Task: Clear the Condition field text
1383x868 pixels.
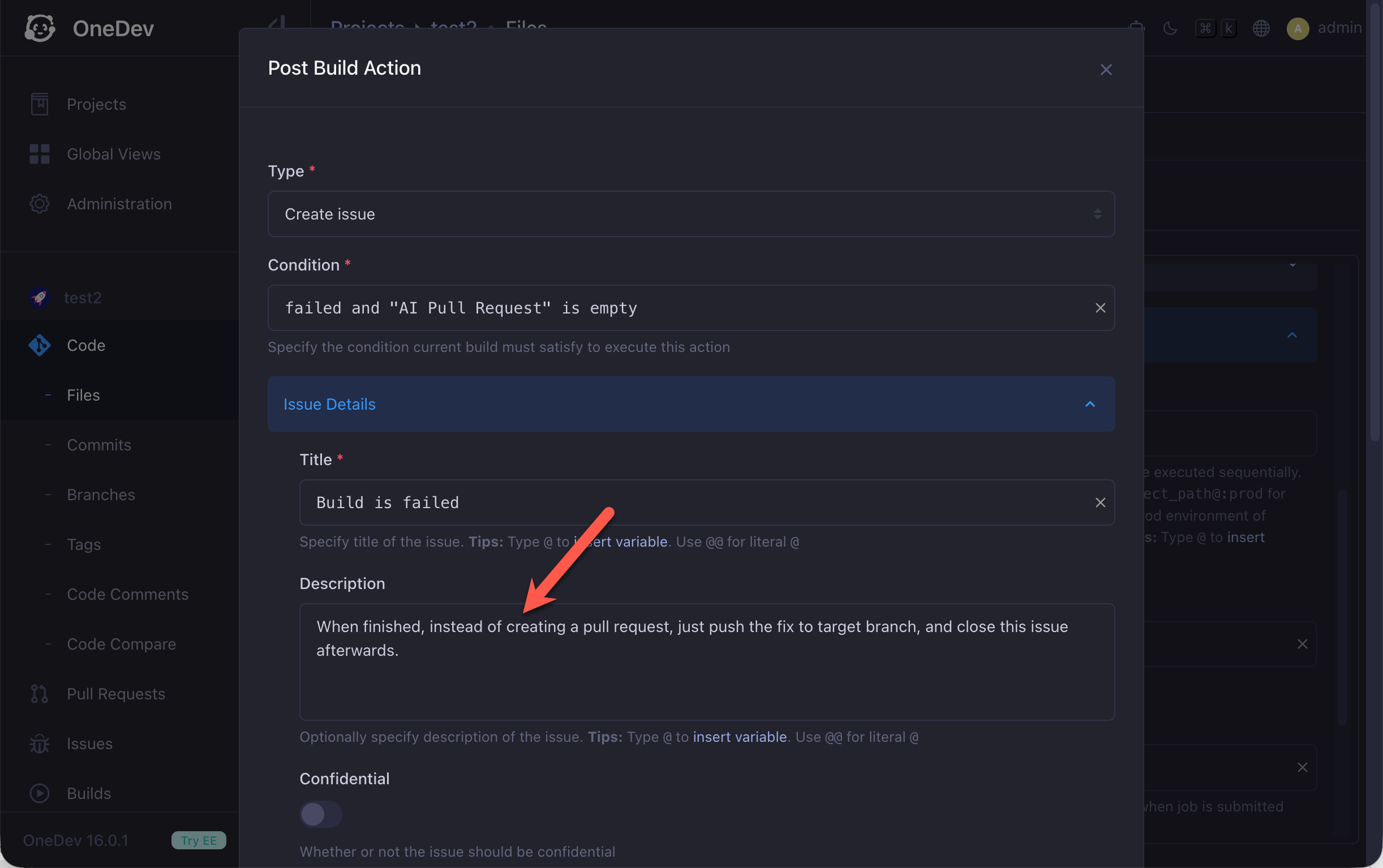Action: pos(1100,308)
